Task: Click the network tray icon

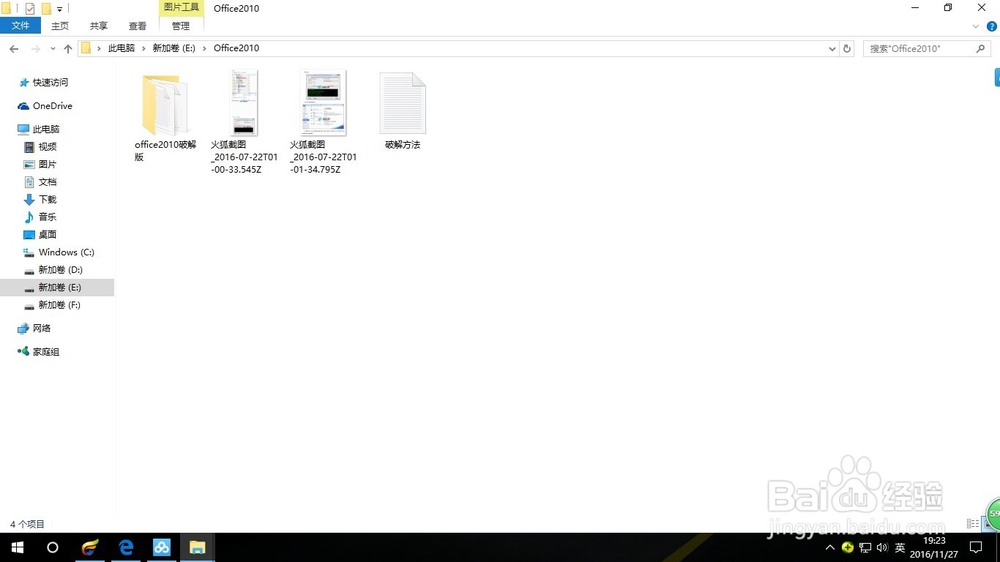Action: pyautogui.click(x=865, y=547)
